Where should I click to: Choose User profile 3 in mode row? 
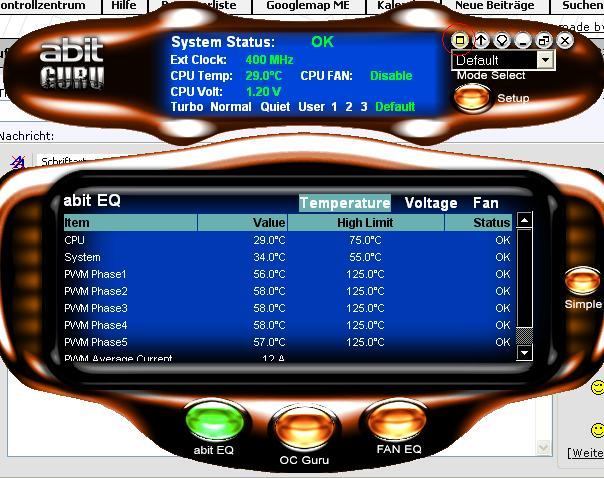364,107
